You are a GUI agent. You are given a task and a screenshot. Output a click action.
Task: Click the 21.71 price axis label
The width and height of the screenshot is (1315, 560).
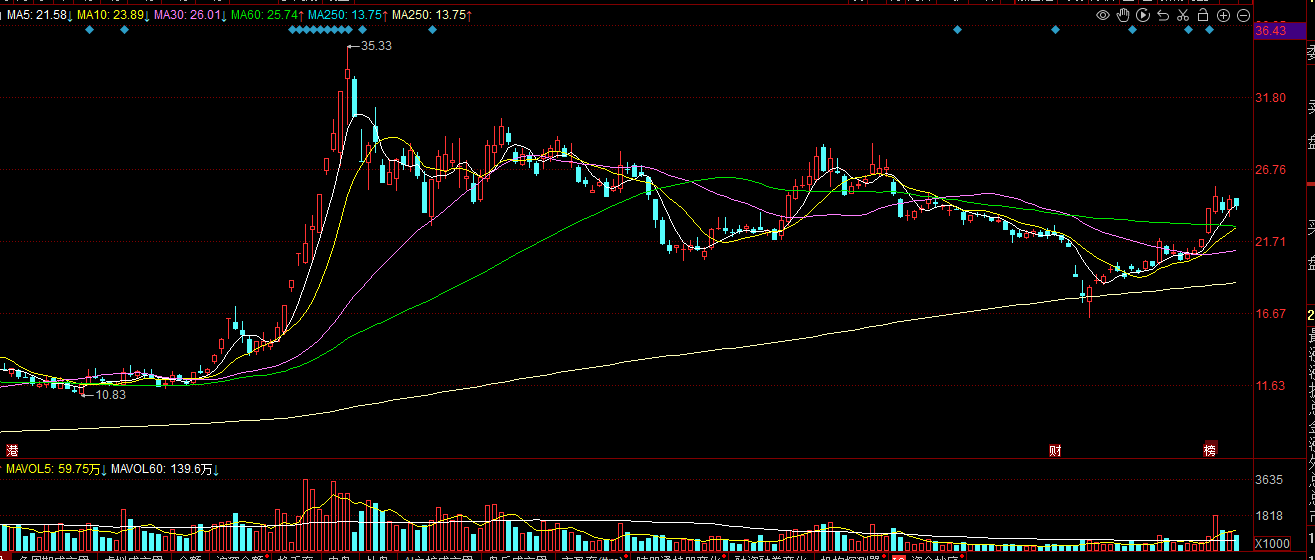point(1270,242)
